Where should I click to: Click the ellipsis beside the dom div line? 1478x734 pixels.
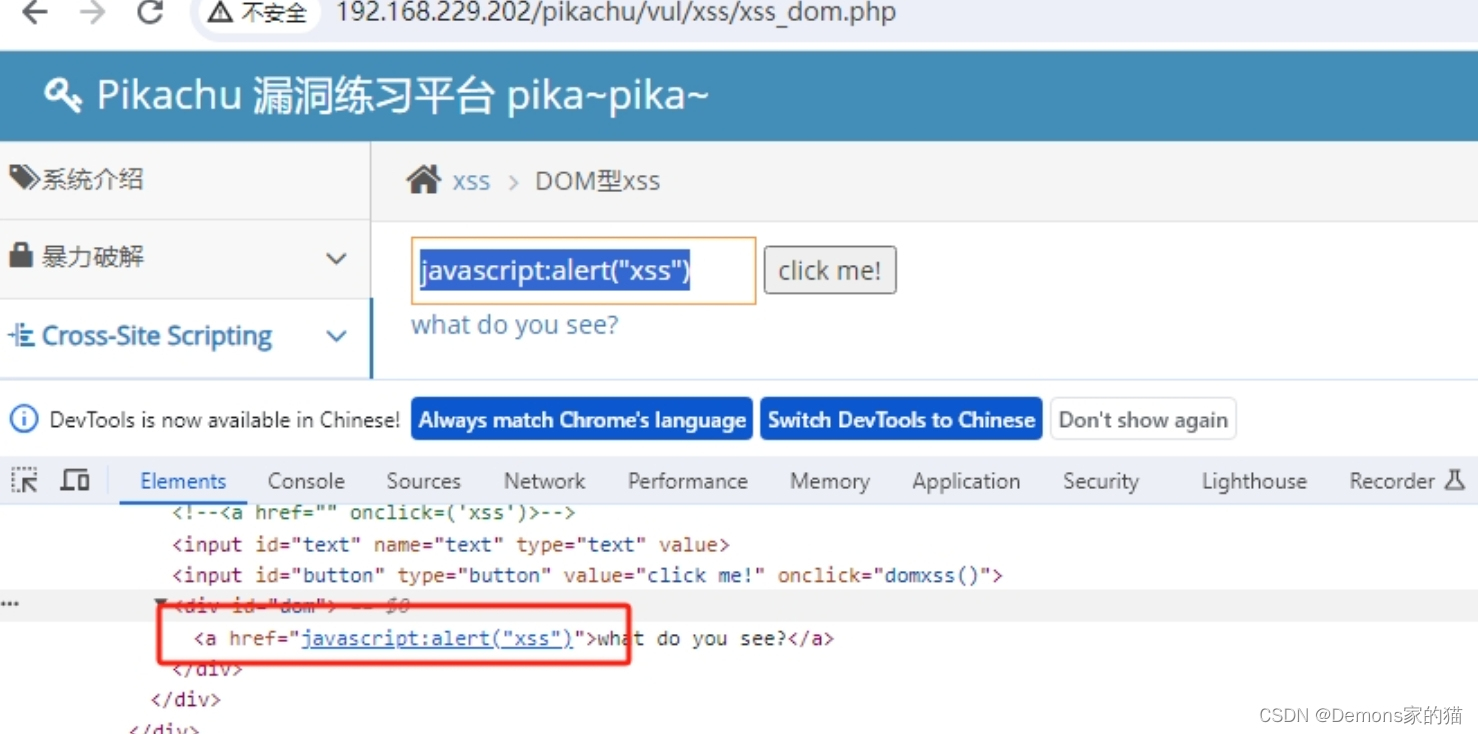tap(10, 605)
